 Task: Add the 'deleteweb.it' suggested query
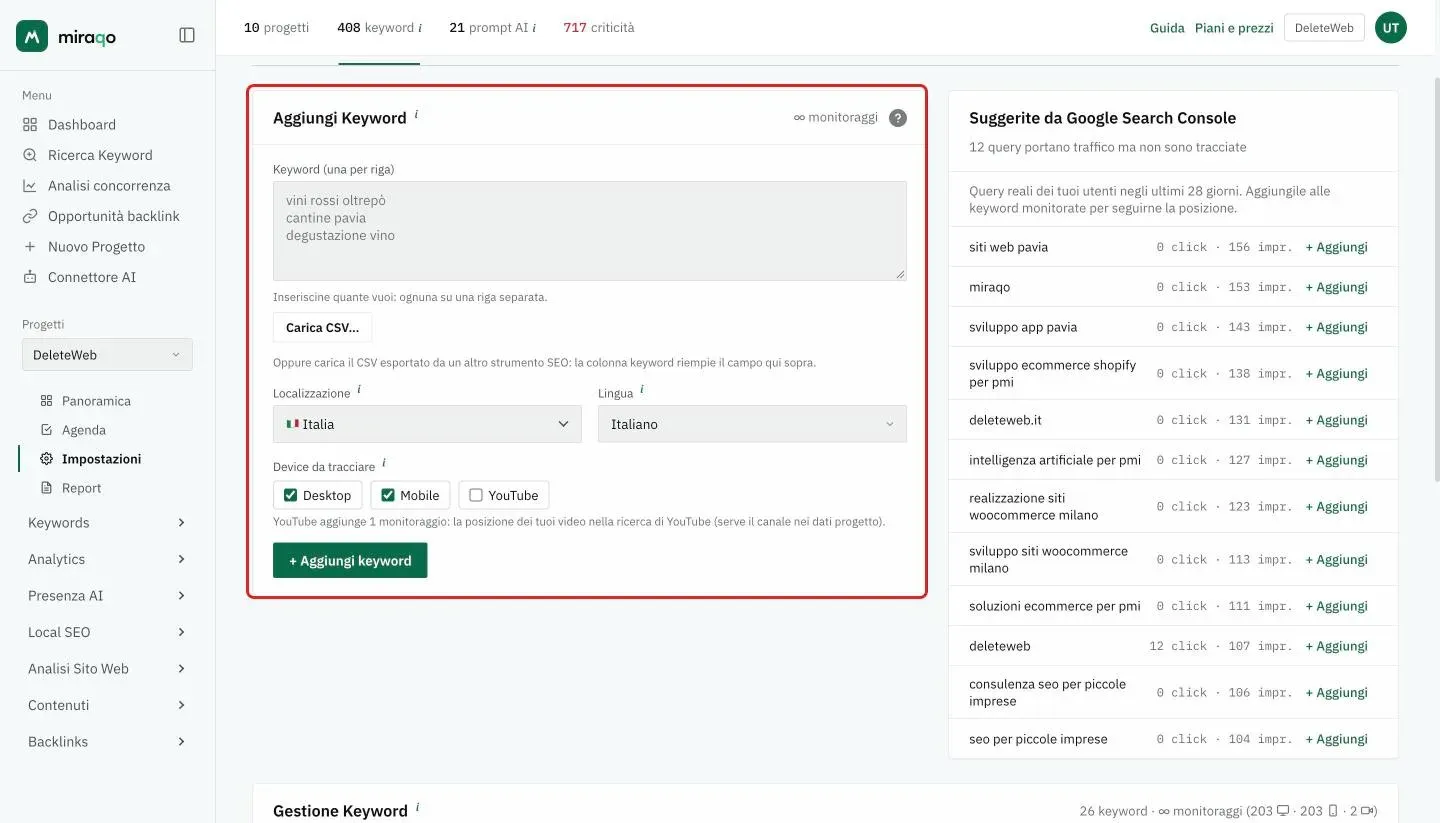click(x=1336, y=420)
